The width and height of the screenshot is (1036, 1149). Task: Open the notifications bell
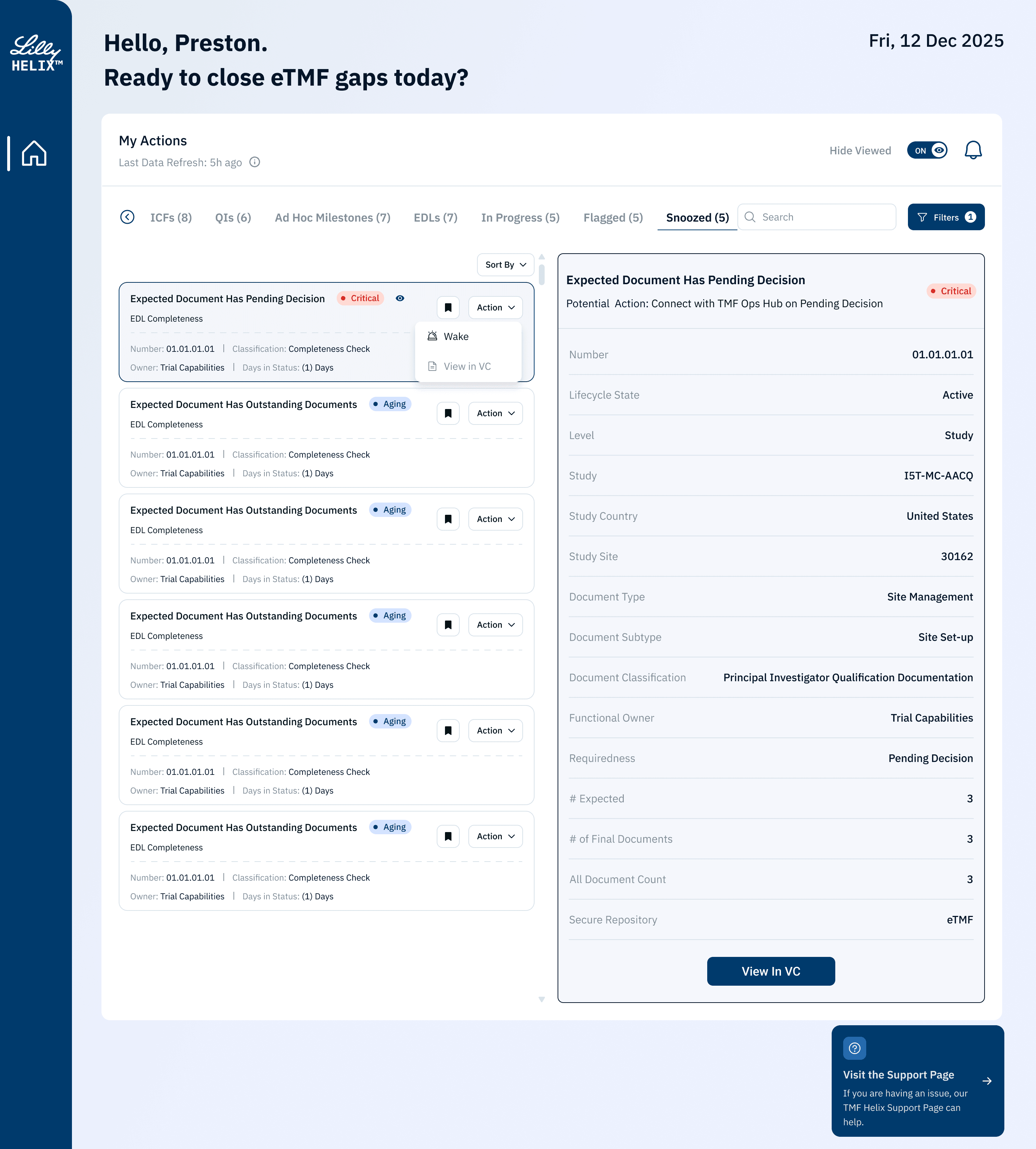pyautogui.click(x=973, y=150)
